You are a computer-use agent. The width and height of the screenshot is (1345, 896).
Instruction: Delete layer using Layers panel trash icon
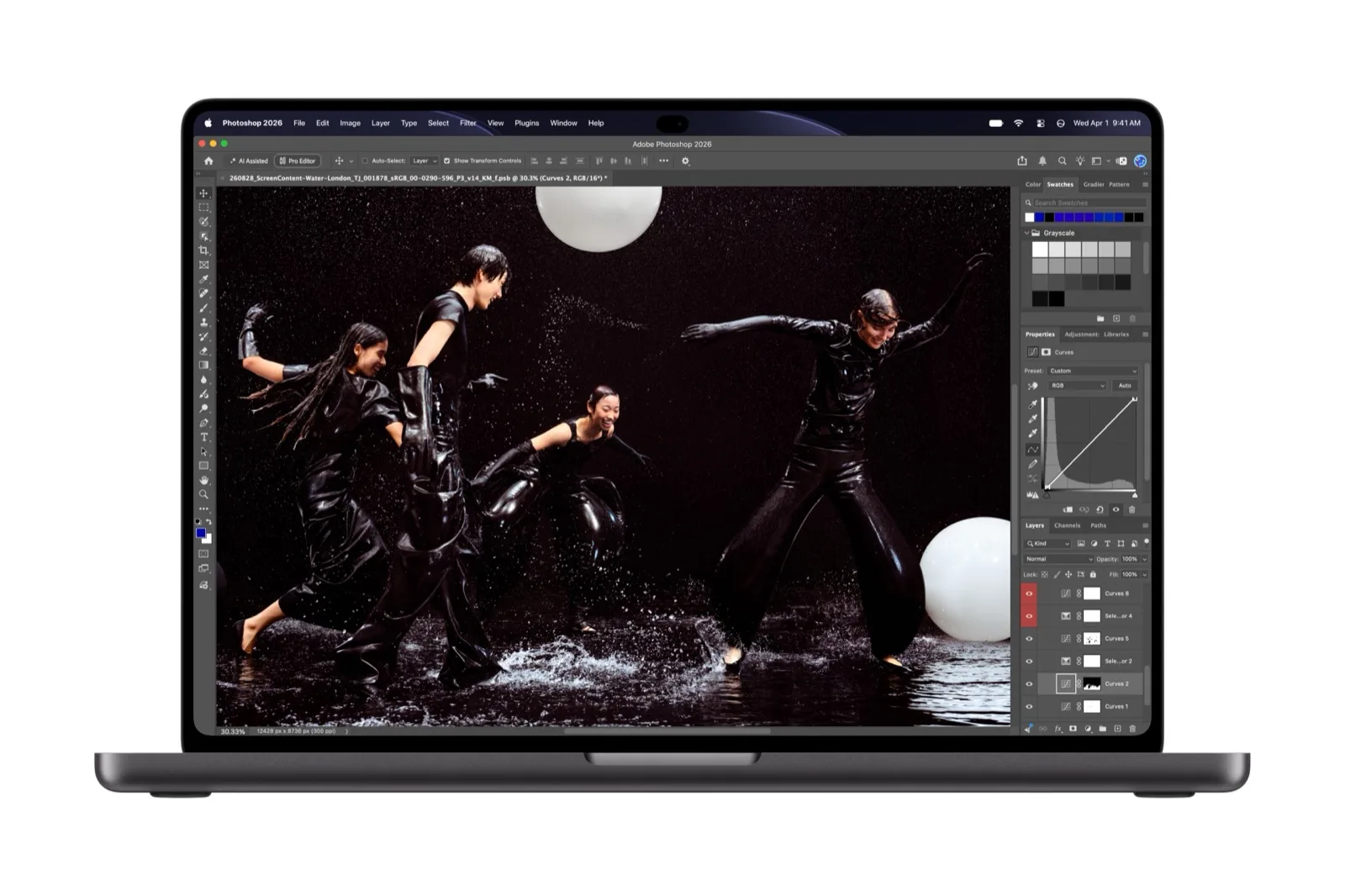pyautogui.click(x=1132, y=729)
